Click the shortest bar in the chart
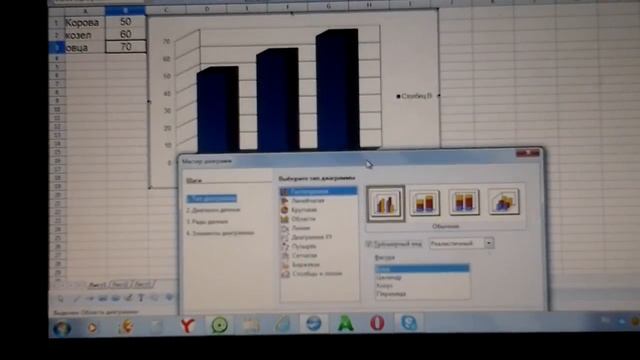Viewport: 640px width, 360px height. pos(218,109)
